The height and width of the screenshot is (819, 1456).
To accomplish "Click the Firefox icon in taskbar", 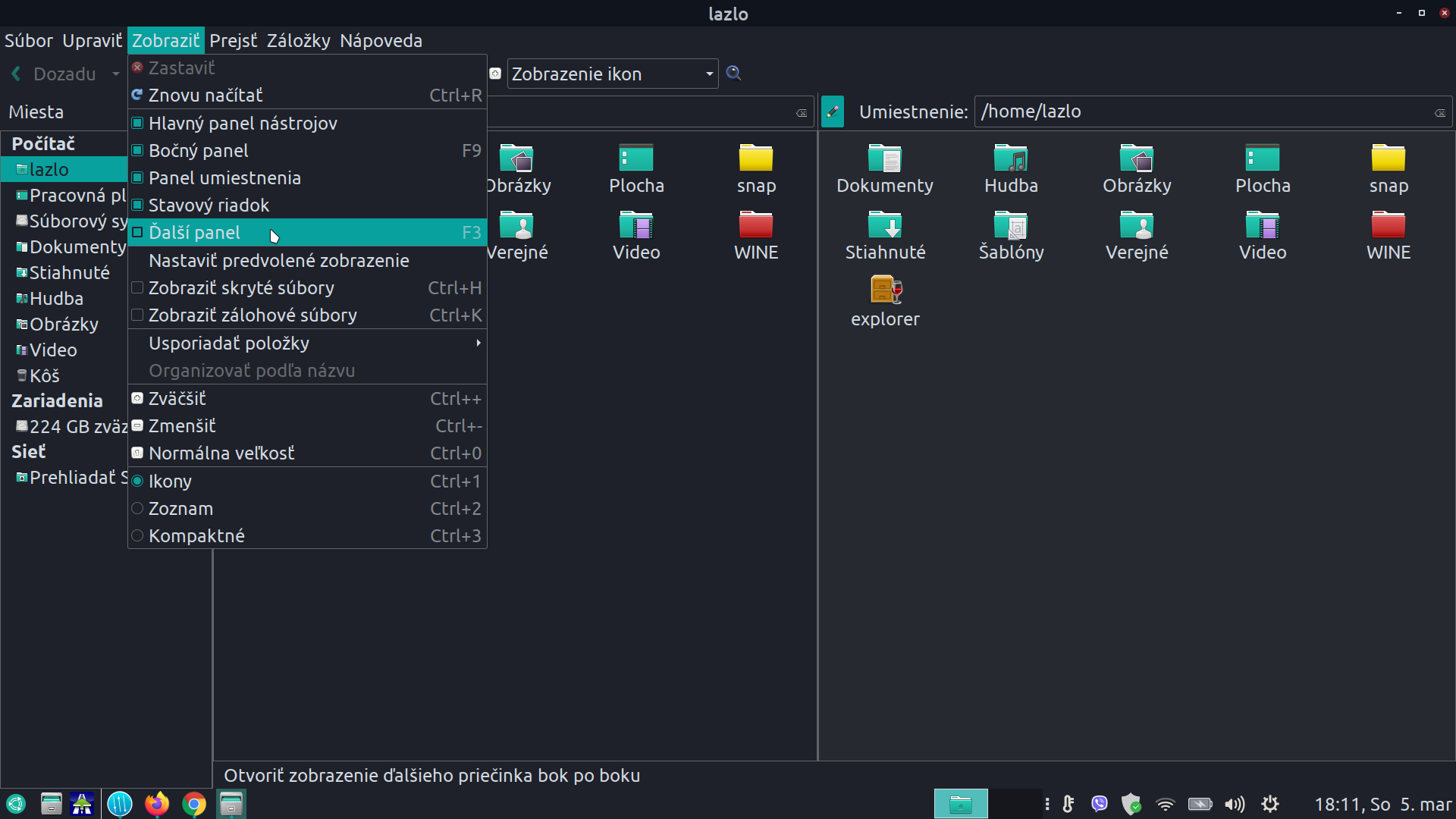I will coord(157,804).
